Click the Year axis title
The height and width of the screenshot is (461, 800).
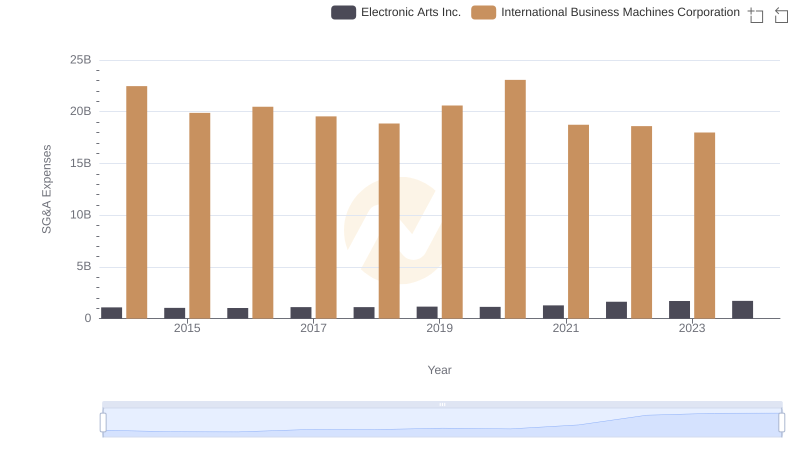(x=440, y=370)
